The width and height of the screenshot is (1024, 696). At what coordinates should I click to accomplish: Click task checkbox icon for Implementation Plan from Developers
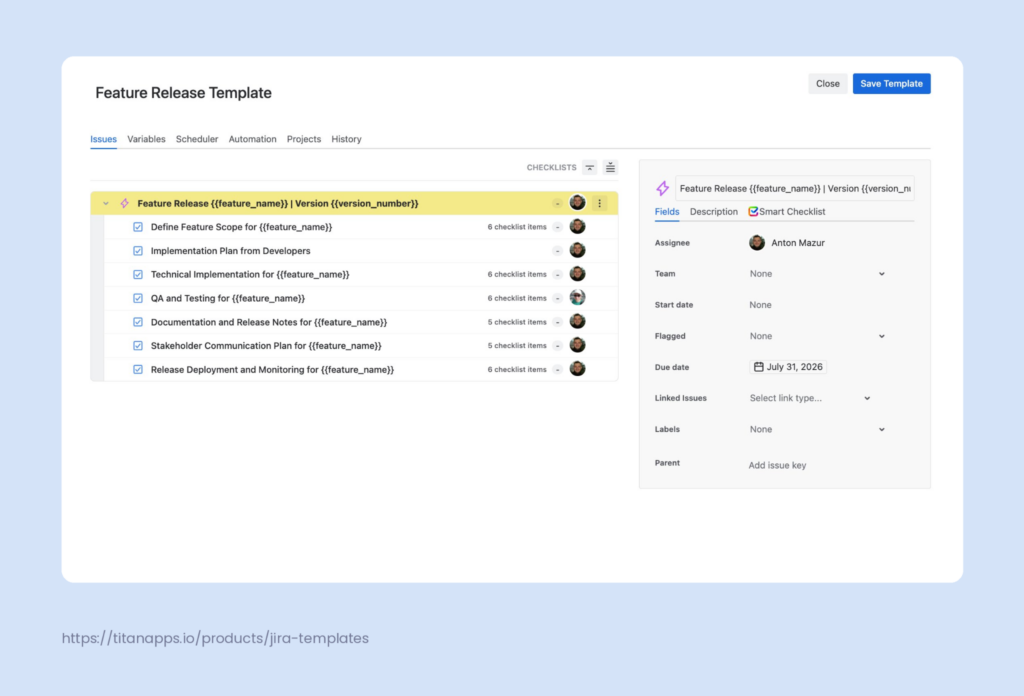pos(138,251)
